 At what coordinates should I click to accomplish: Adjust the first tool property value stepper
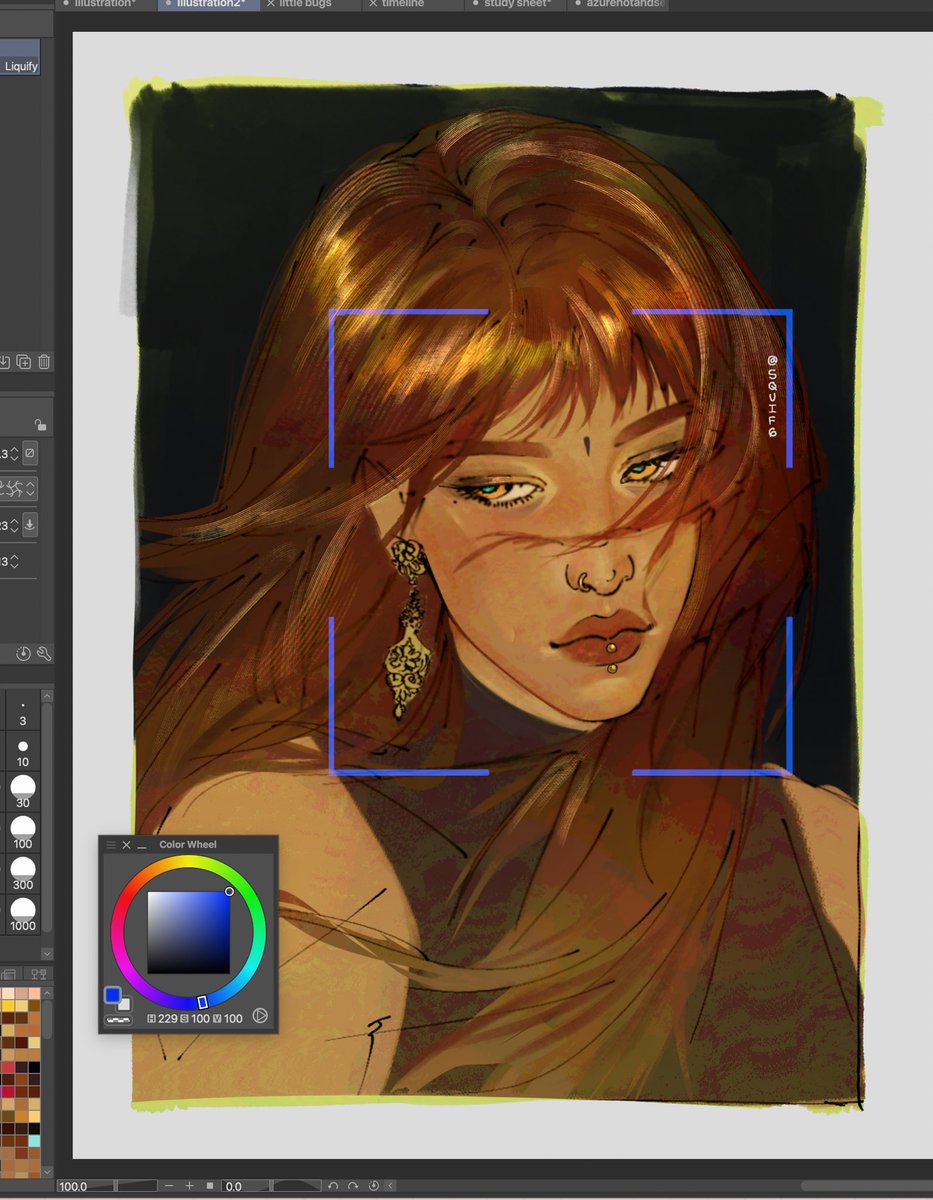click(15, 454)
